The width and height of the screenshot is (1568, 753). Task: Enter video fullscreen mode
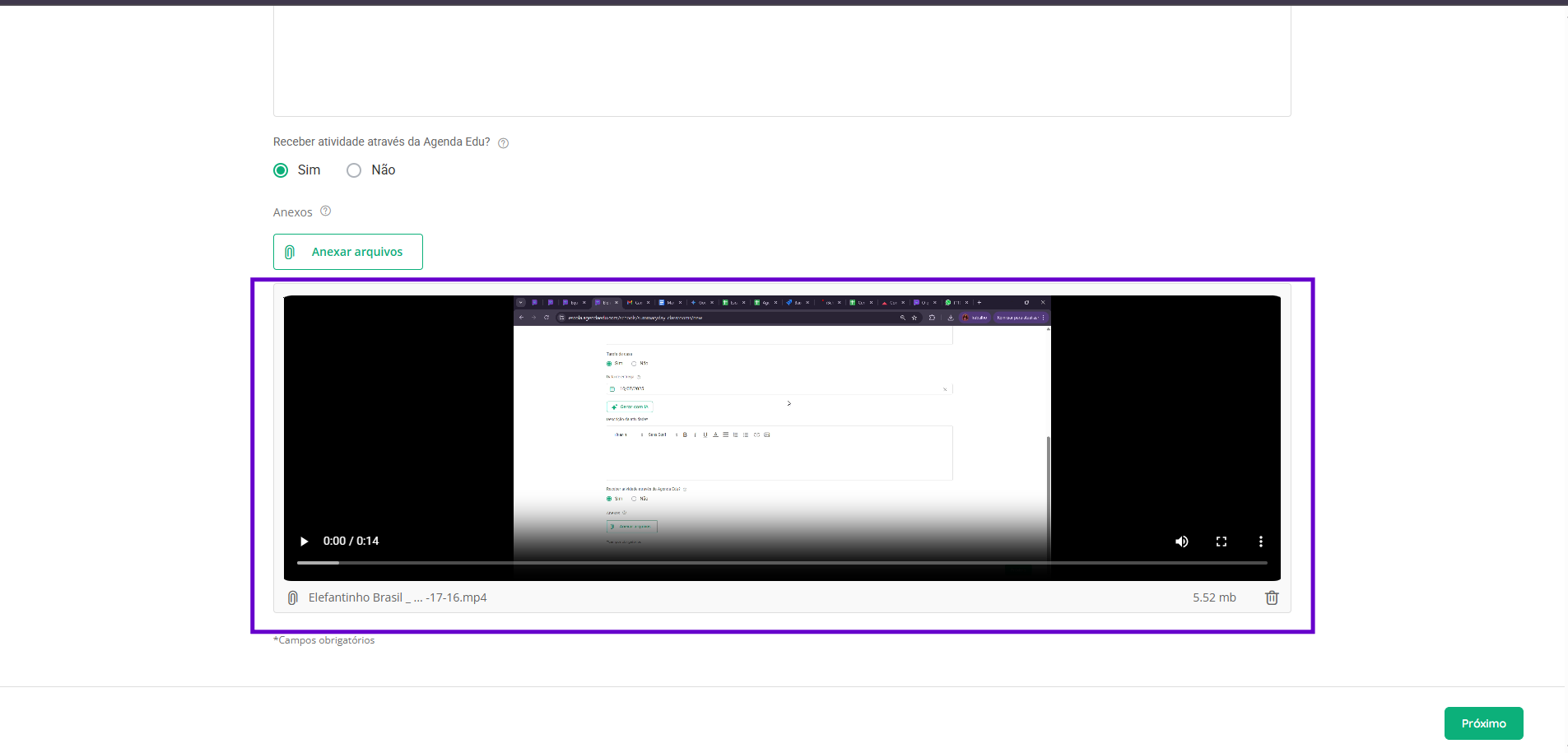1221,542
